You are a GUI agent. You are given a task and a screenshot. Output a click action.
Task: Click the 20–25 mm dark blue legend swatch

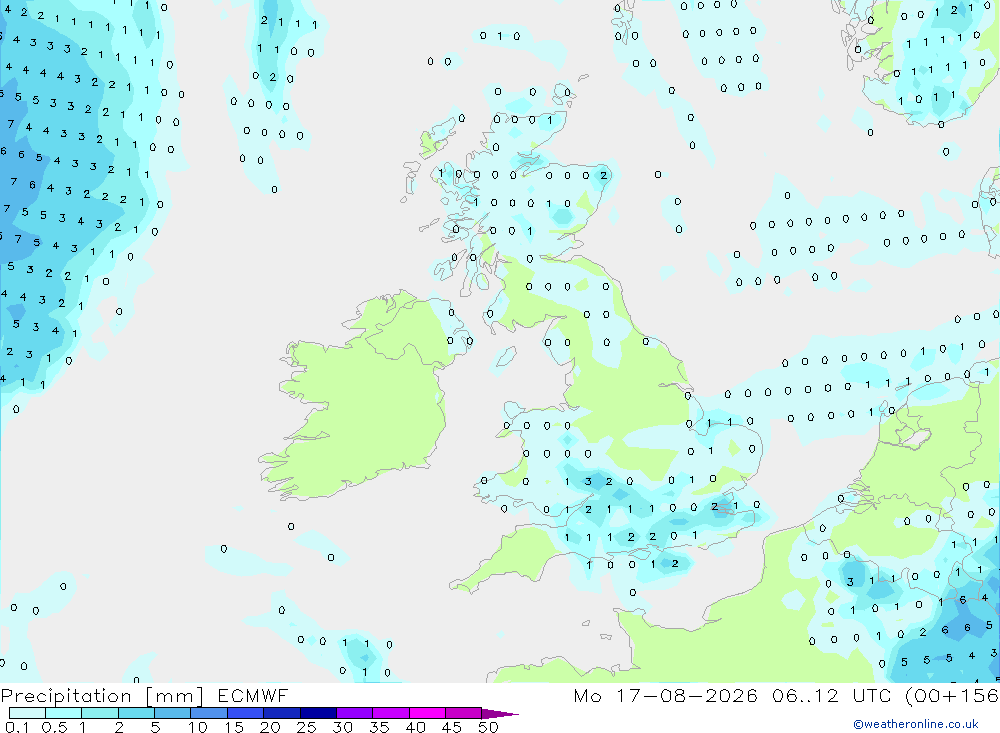tap(281, 713)
